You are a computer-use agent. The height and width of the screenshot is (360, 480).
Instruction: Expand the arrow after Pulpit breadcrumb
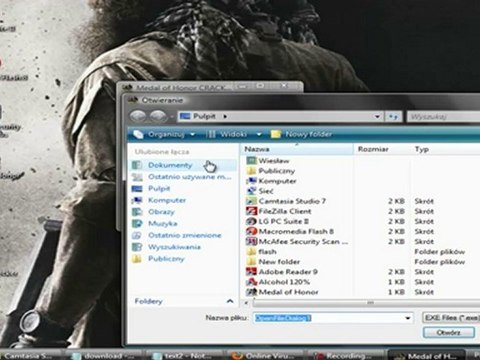pyautogui.click(x=225, y=117)
